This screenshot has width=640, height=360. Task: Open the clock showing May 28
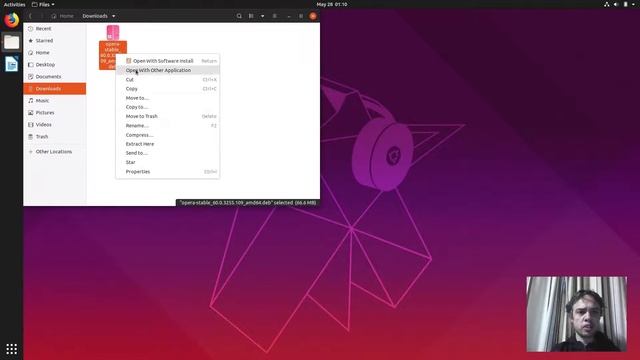point(331,4)
